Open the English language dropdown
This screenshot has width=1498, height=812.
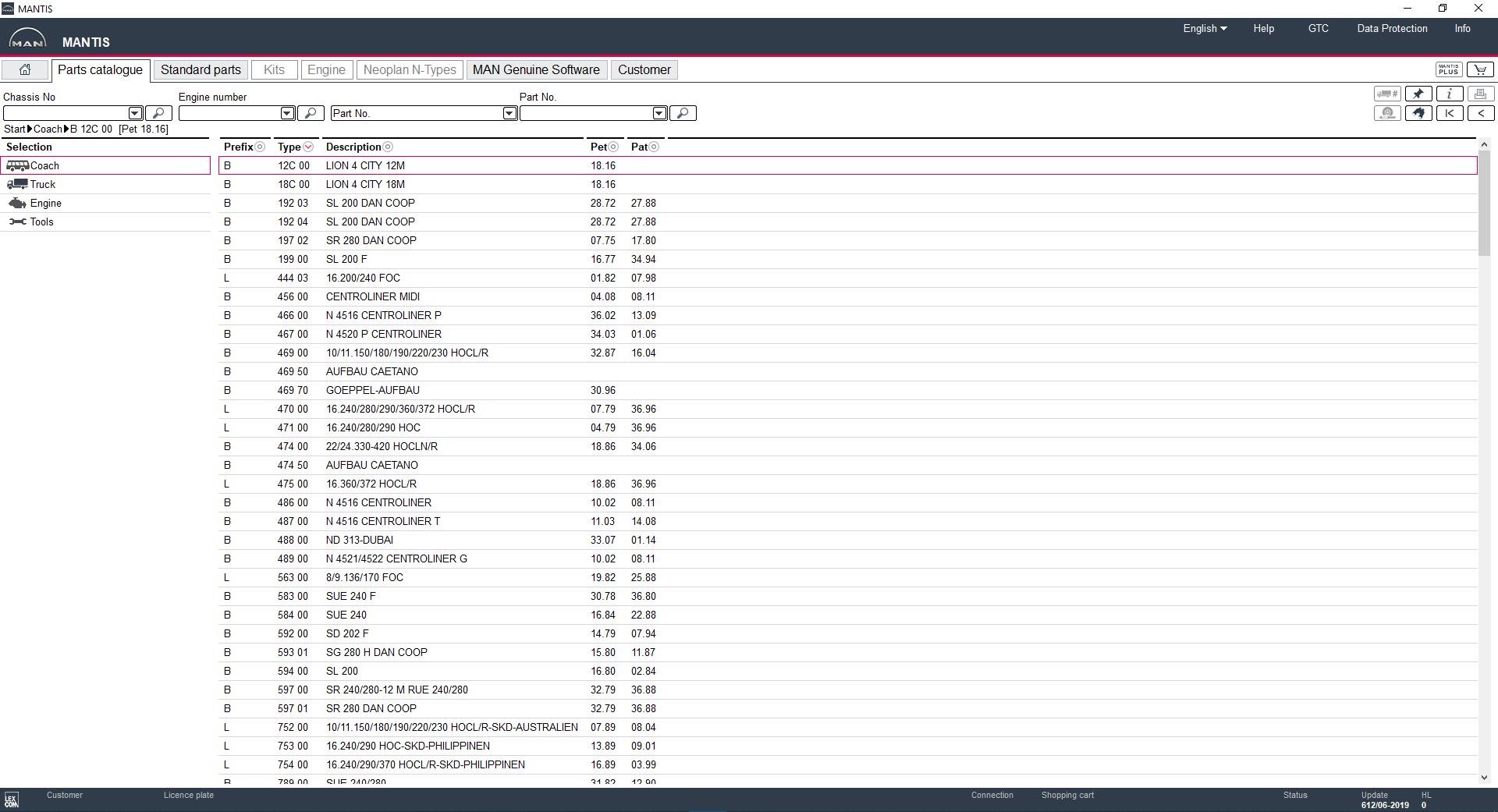click(x=1205, y=28)
